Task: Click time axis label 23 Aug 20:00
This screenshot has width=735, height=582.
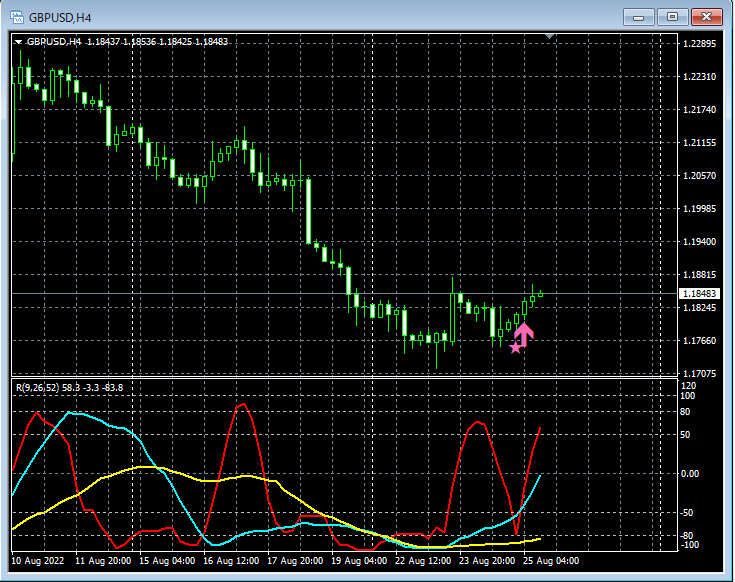Action: 487,561
